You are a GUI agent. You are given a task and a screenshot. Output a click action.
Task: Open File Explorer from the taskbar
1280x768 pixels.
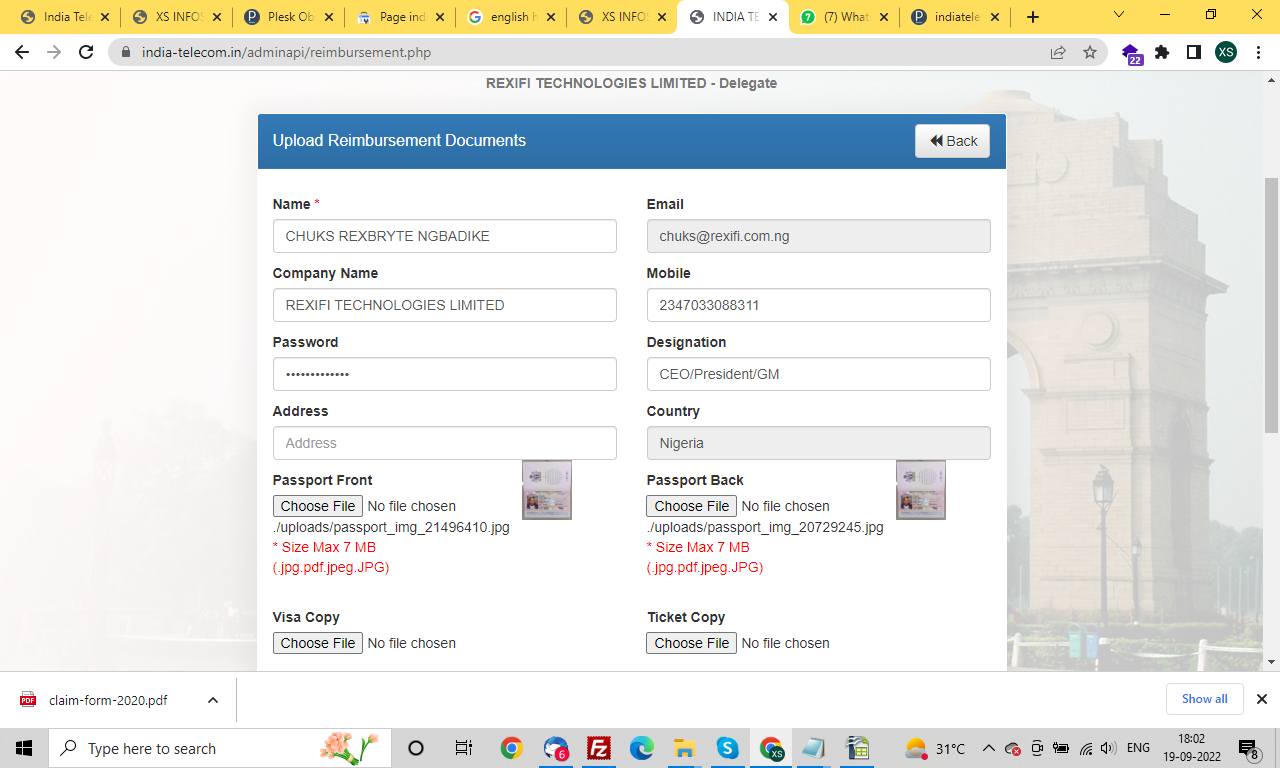684,748
